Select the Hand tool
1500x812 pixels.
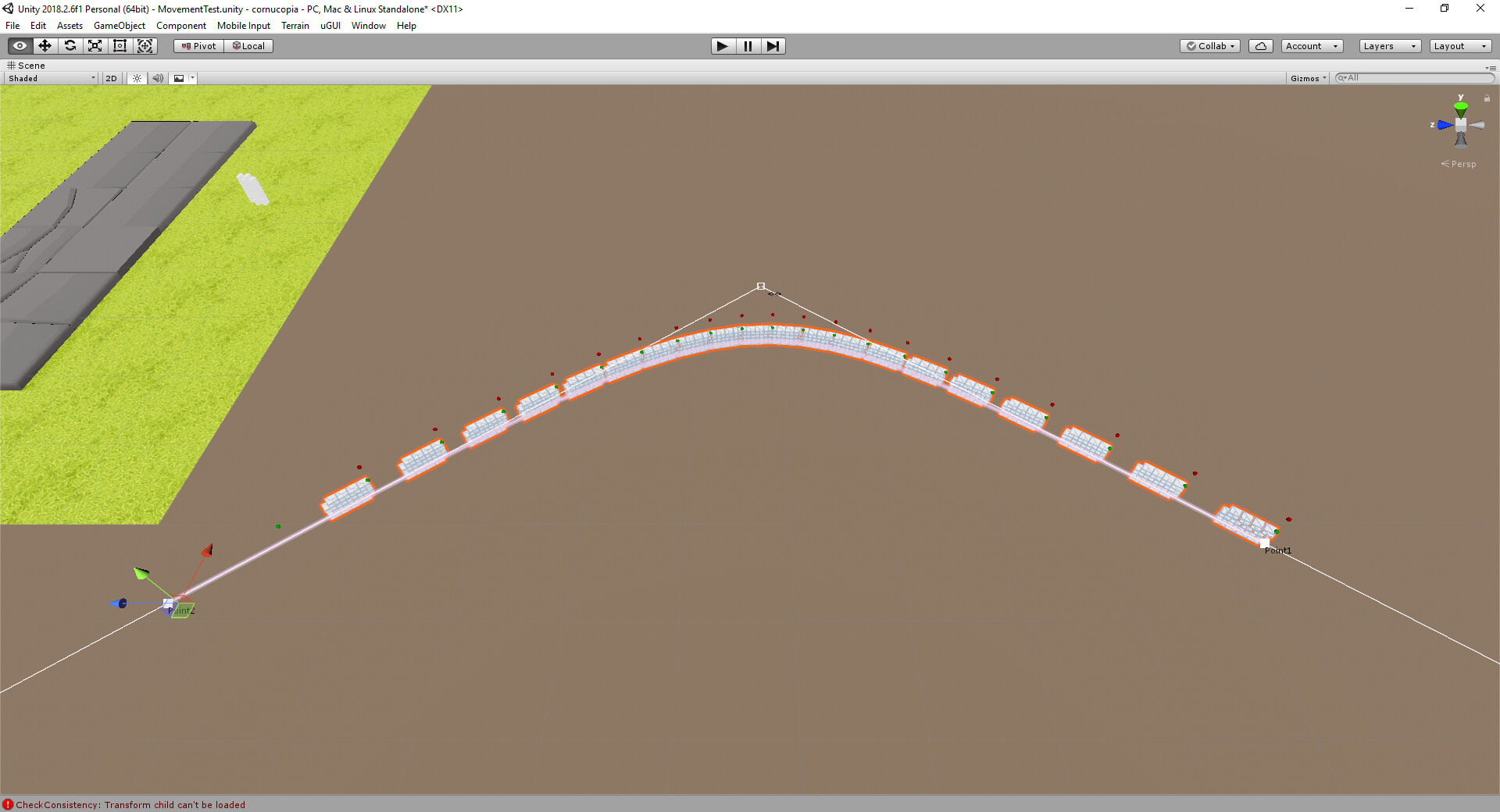[x=19, y=46]
